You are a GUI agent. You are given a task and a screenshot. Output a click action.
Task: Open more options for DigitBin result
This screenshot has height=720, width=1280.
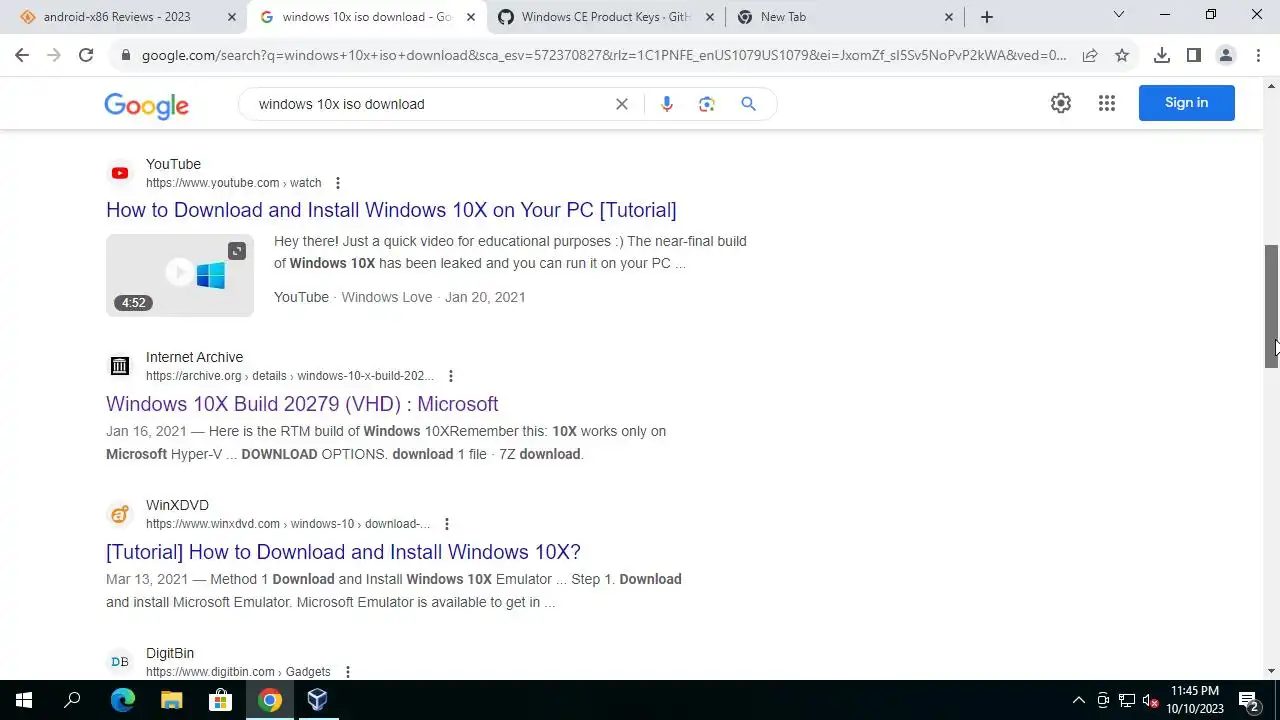(348, 672)
